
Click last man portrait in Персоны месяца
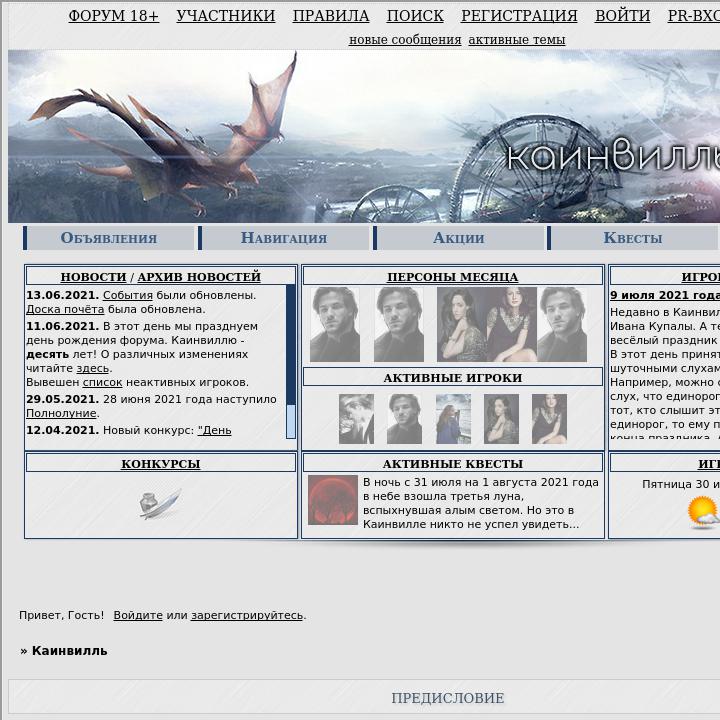pos(562,324)
